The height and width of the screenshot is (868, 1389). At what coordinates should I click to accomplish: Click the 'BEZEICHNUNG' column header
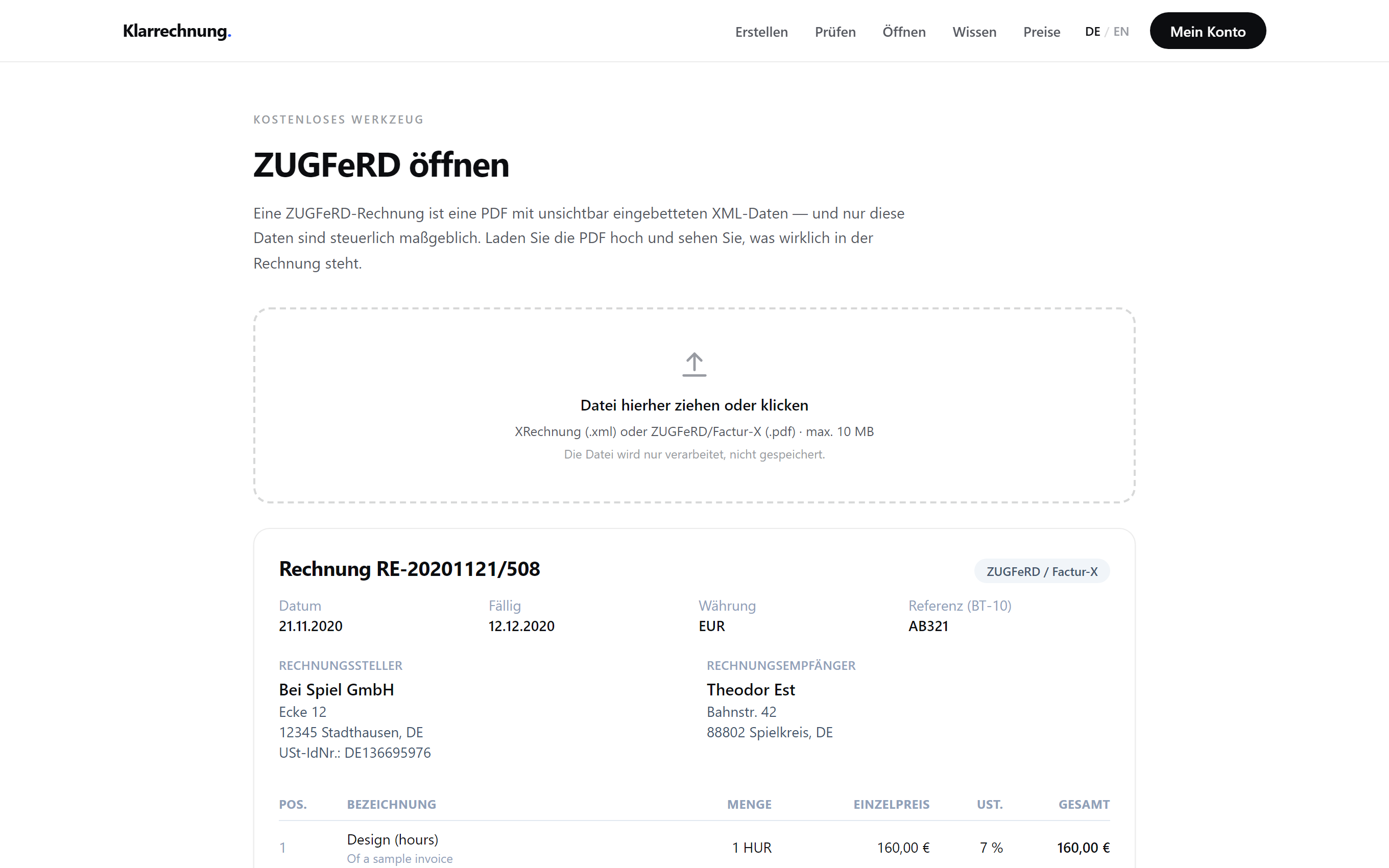click(392, 804)
